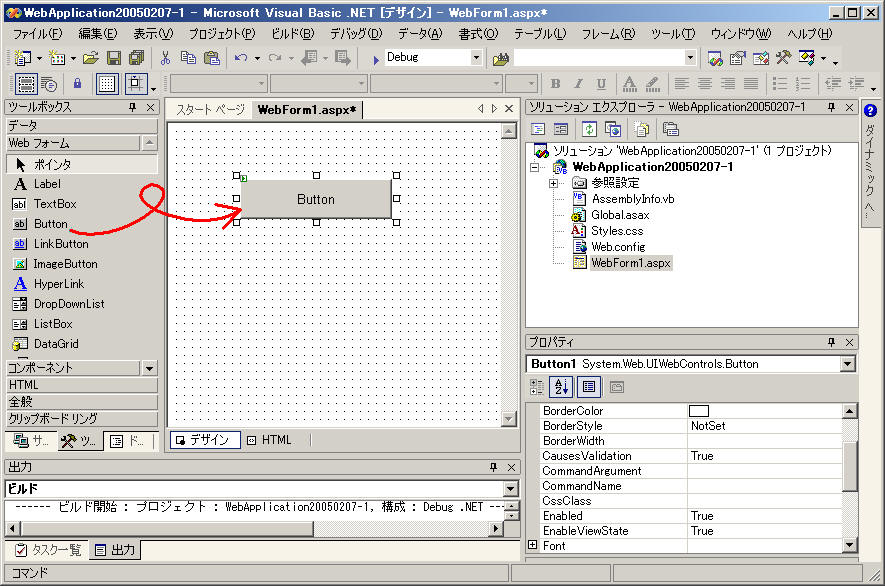Sort properties alphabetically with A-Z icon
885x586 pixels.
click(x=563, y=387)
